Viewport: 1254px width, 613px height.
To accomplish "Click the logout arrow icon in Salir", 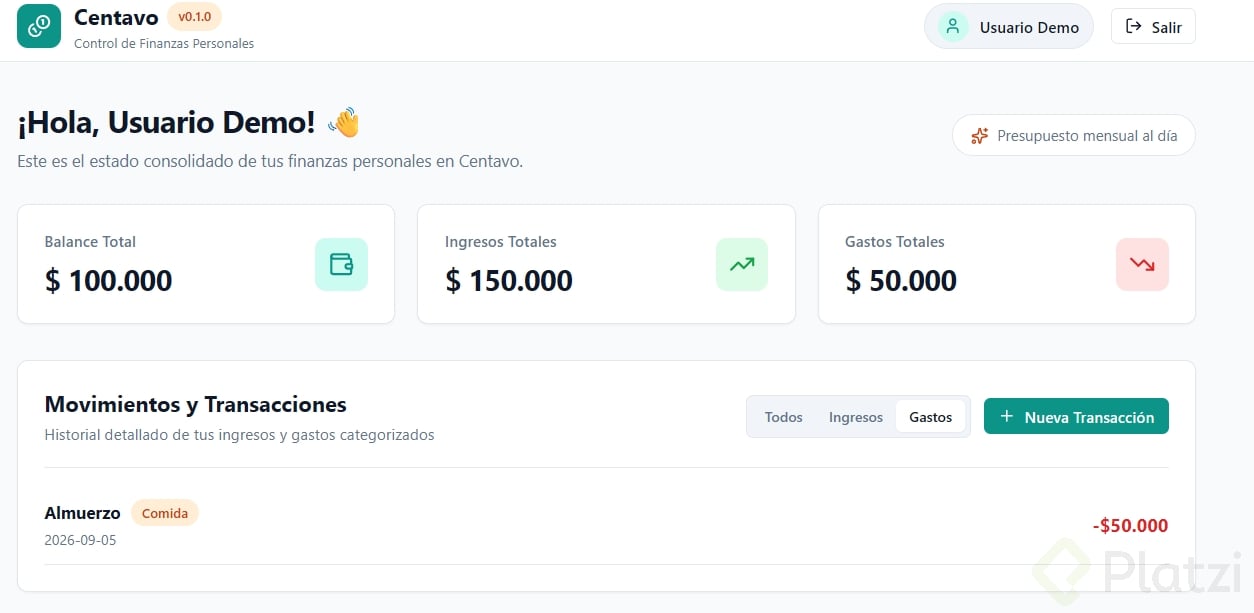I will [1133, 27].
